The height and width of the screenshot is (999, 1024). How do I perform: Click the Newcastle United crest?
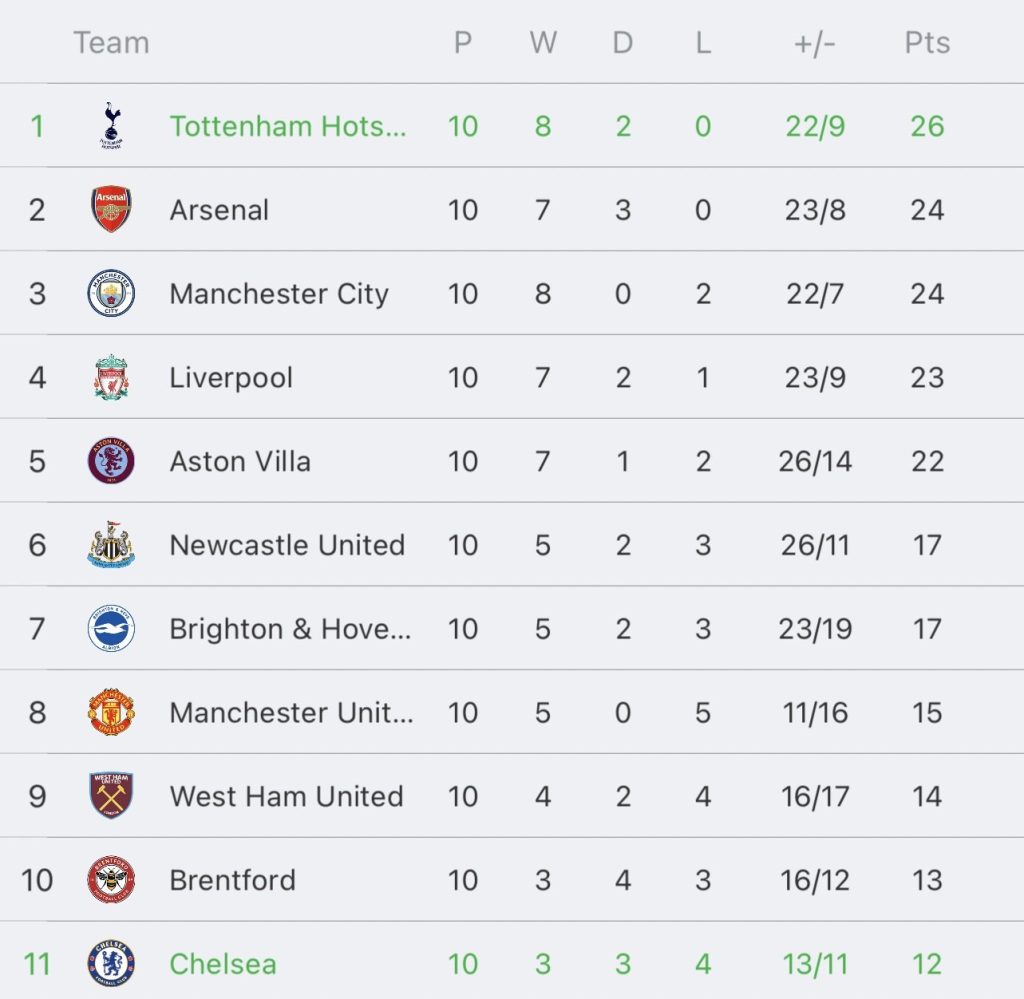111,546
